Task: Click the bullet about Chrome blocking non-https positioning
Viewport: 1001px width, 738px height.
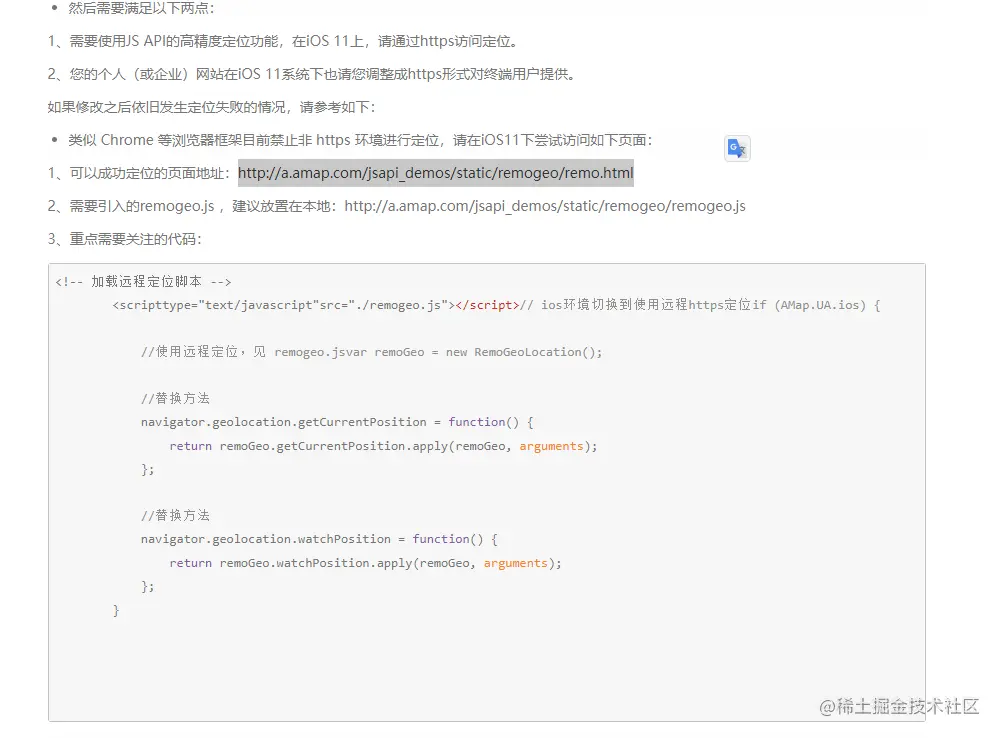Action: tap(360, 140)
